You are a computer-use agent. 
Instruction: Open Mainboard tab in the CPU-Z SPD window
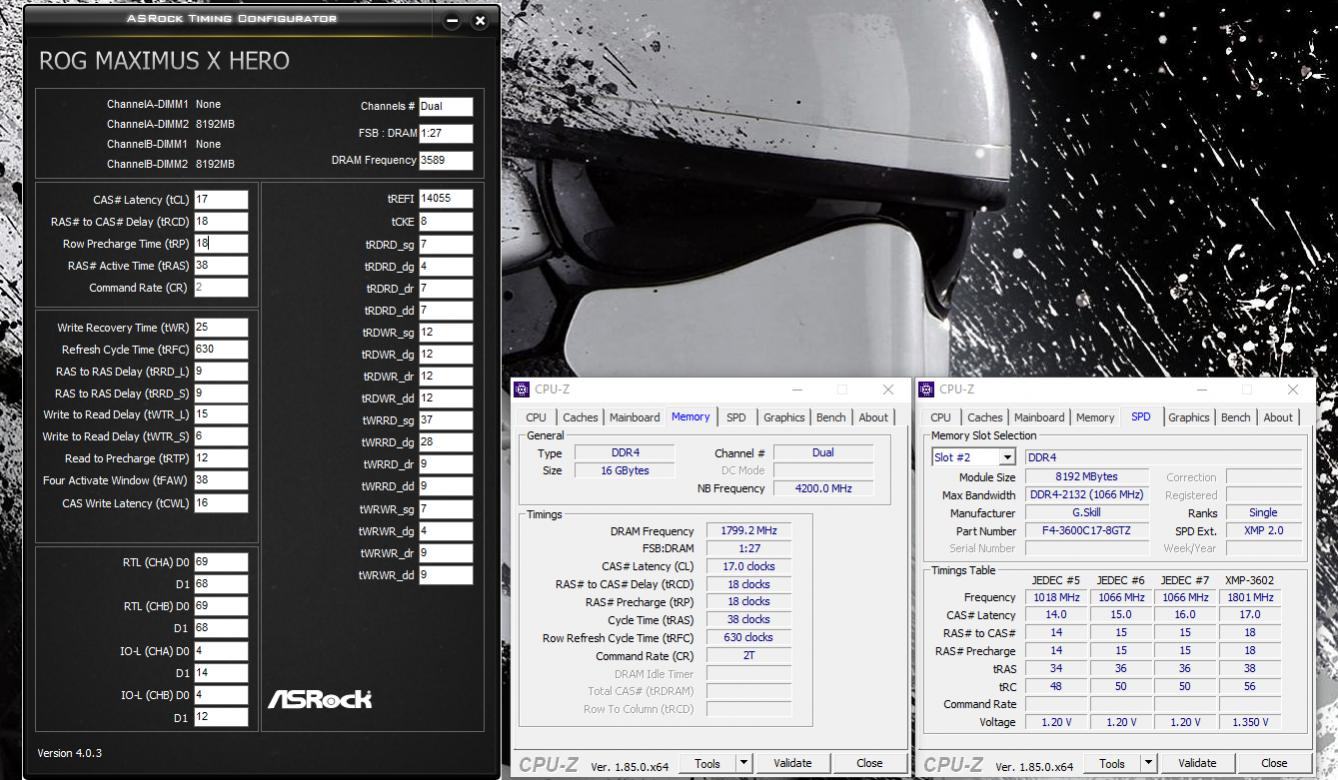point(1040,417)
